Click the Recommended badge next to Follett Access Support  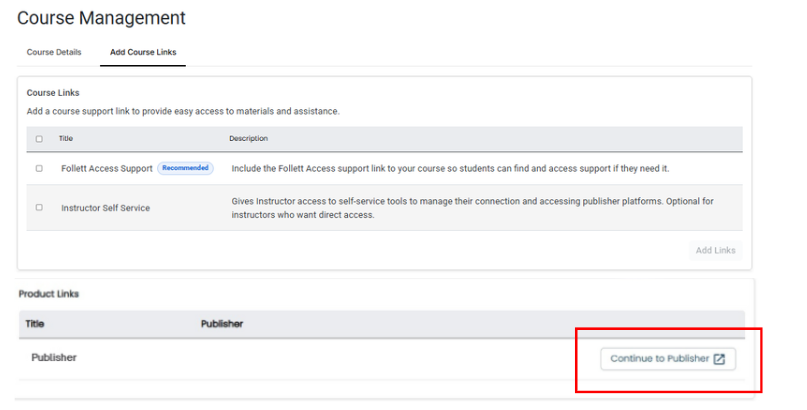[185, 168]
